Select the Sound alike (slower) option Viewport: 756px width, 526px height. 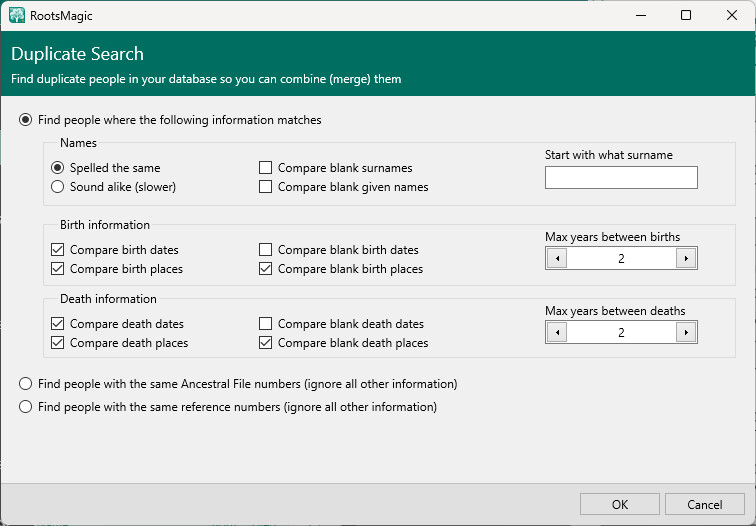tap(58, 187)
